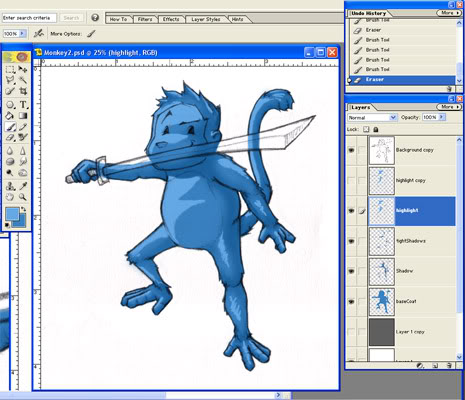Select the Zoom tool
This screenshot has height=400, width=465.
click(x=23, y=197)
